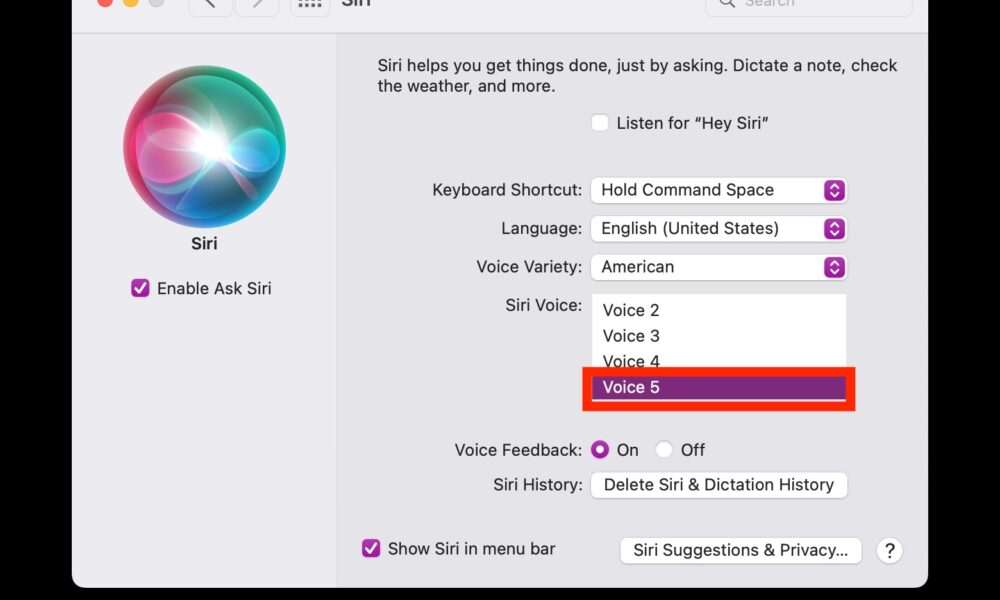Turn Voice Feedback Off
1000x600 pixels.
pyautogui.click(x=664, y=450)
